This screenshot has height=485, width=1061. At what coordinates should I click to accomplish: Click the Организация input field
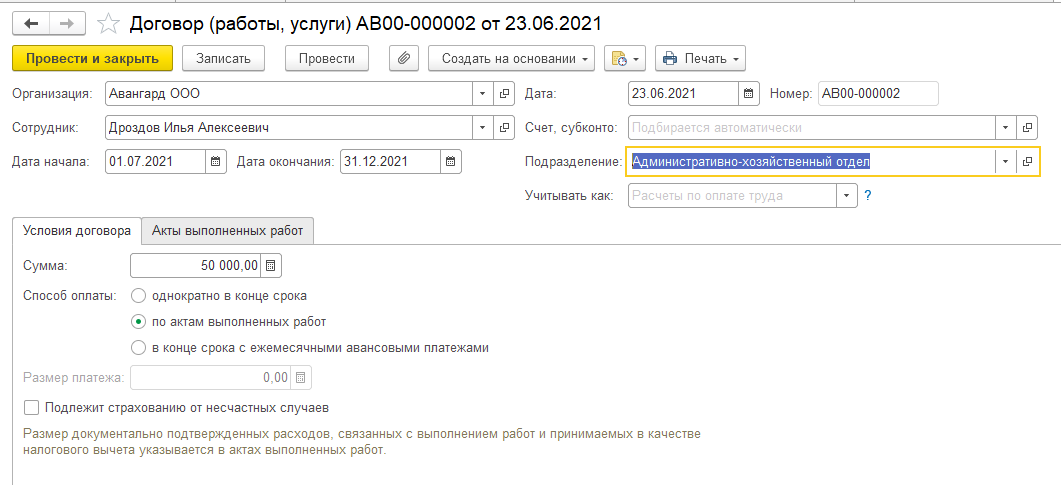(289, 94)
